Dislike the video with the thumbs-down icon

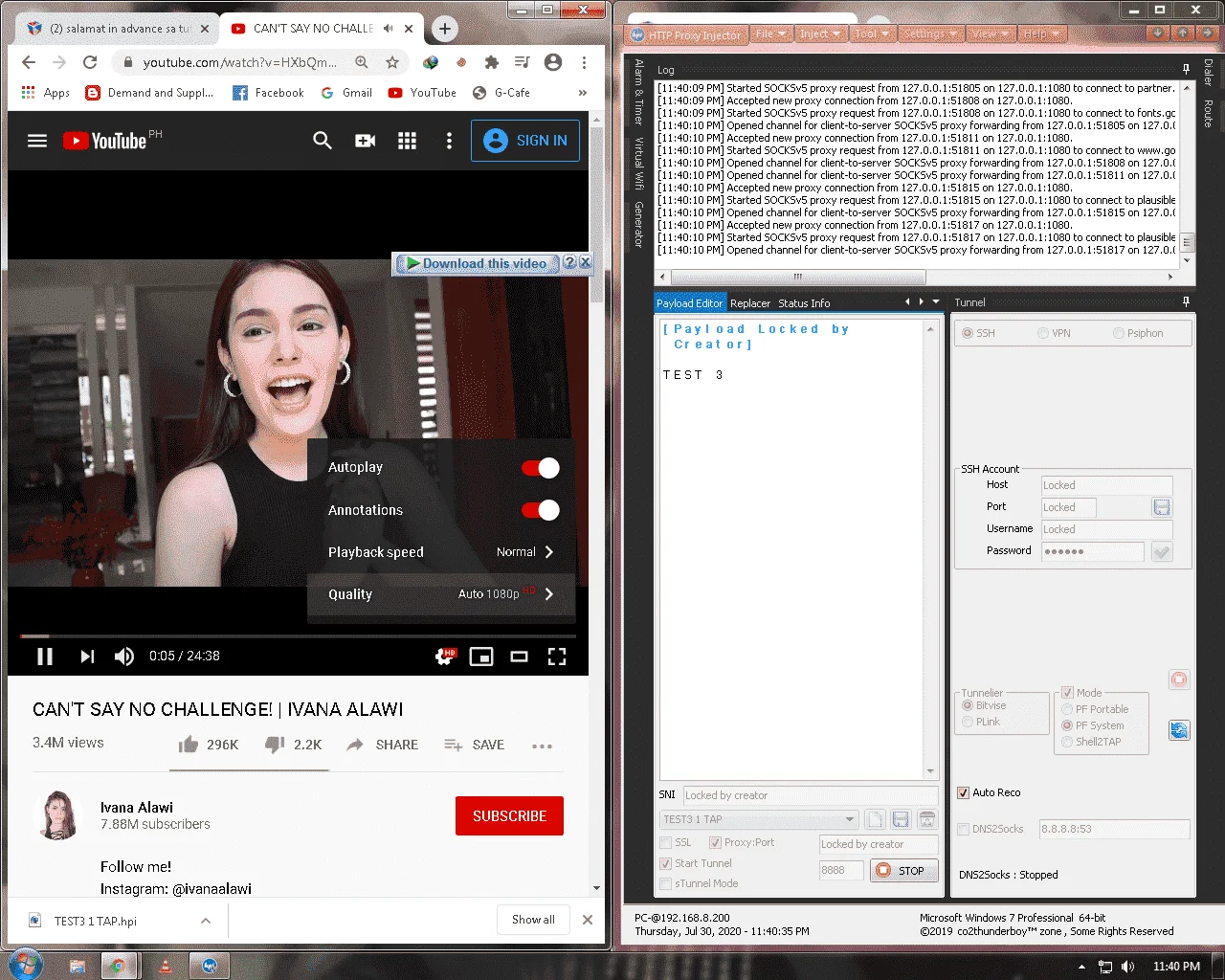pos(275,745)
